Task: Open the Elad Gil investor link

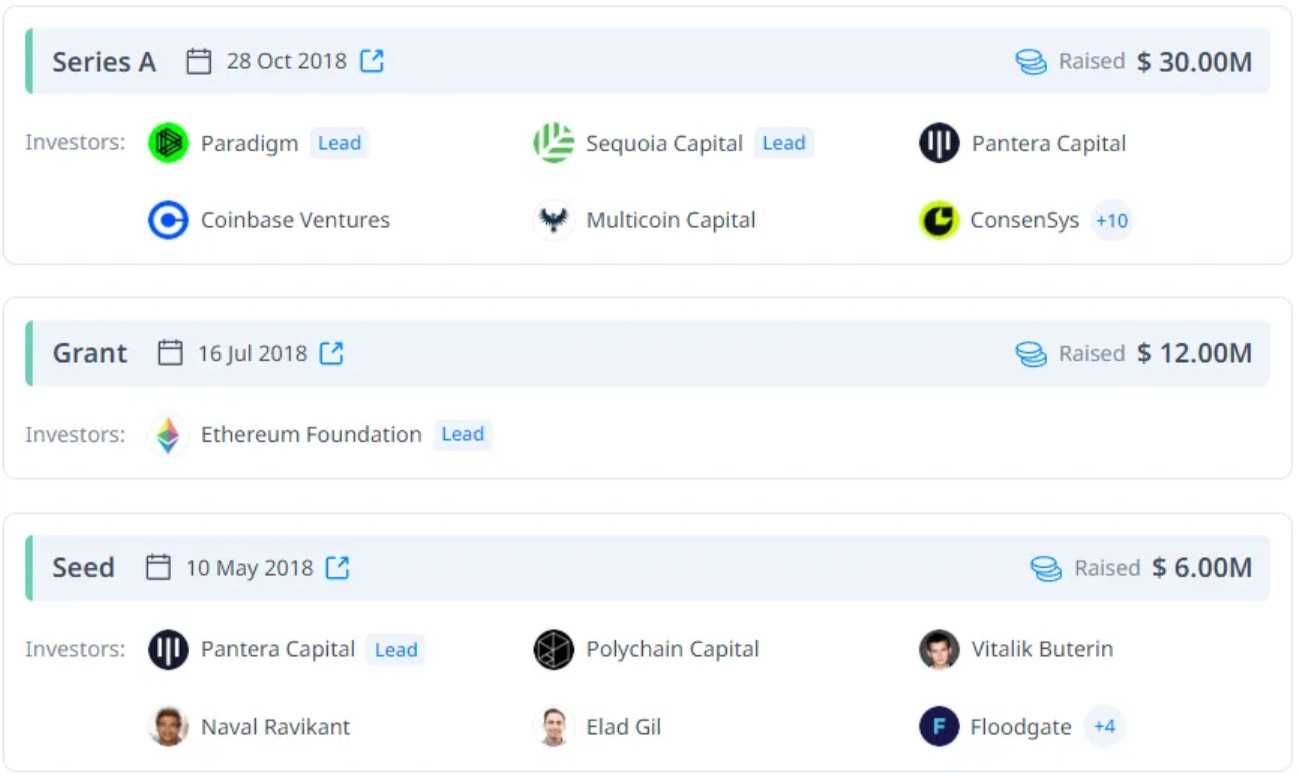Action: [624, 726]
